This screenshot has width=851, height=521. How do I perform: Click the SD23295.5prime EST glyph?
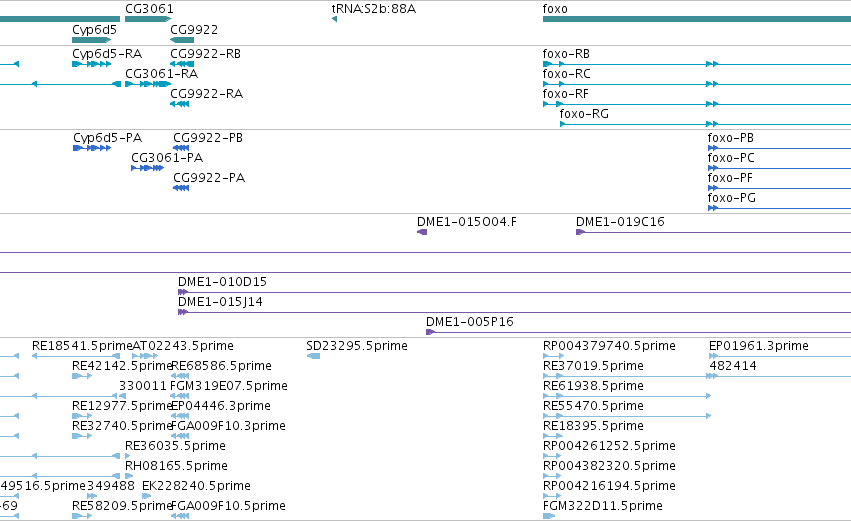(x=313, y=356)
